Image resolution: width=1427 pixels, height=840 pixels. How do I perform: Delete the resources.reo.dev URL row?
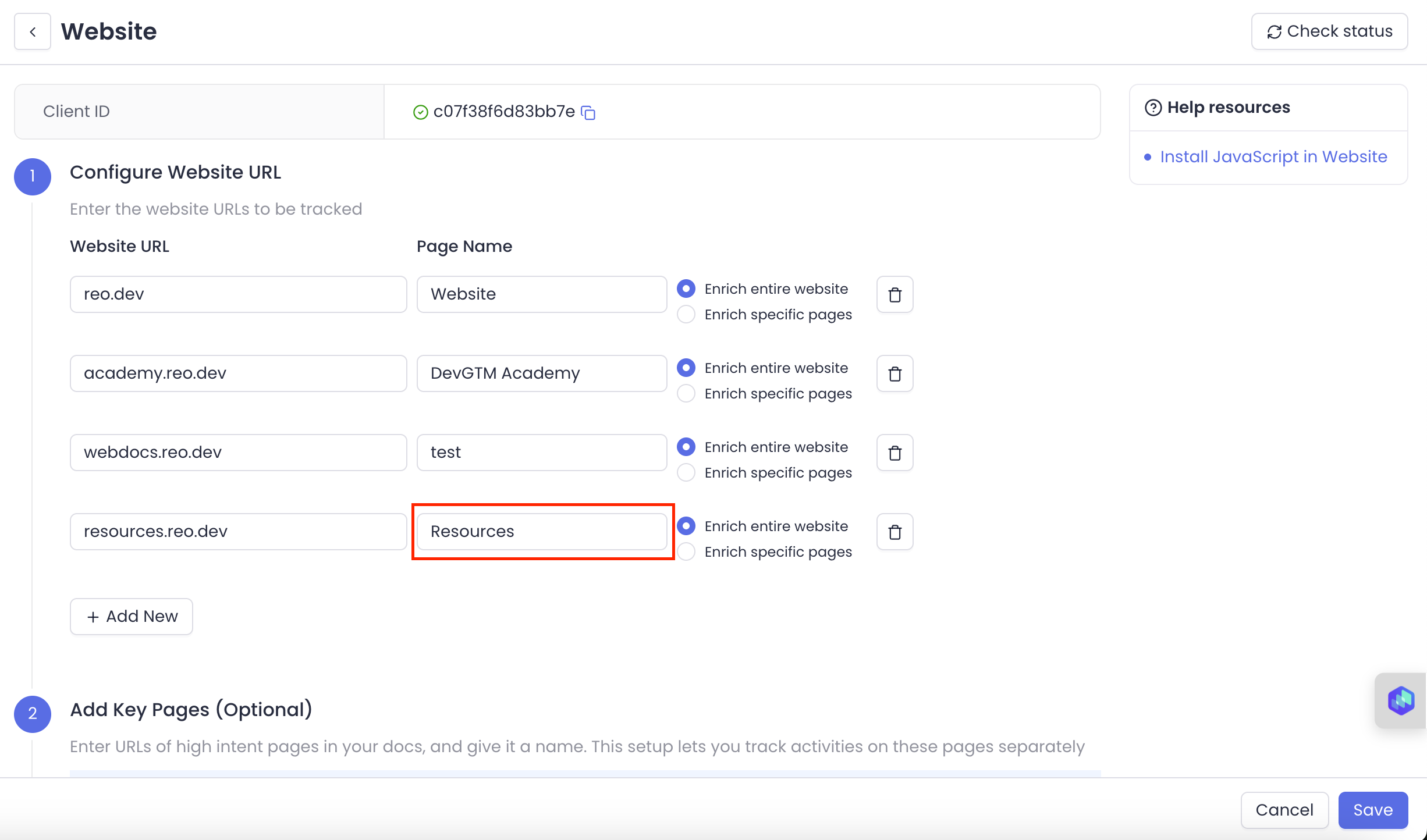click(x=894, y=532)
